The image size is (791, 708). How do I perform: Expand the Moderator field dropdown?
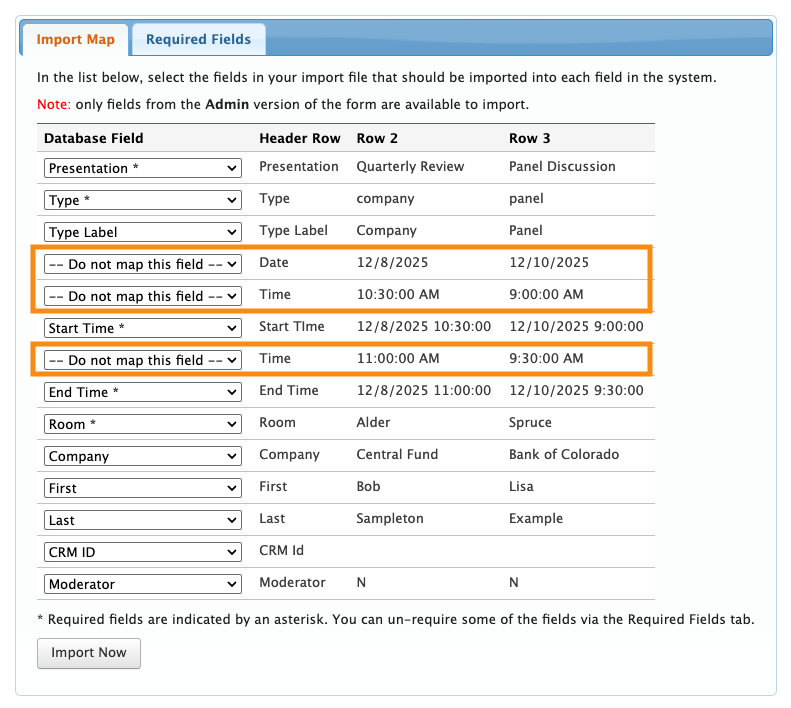click(142, 584)
